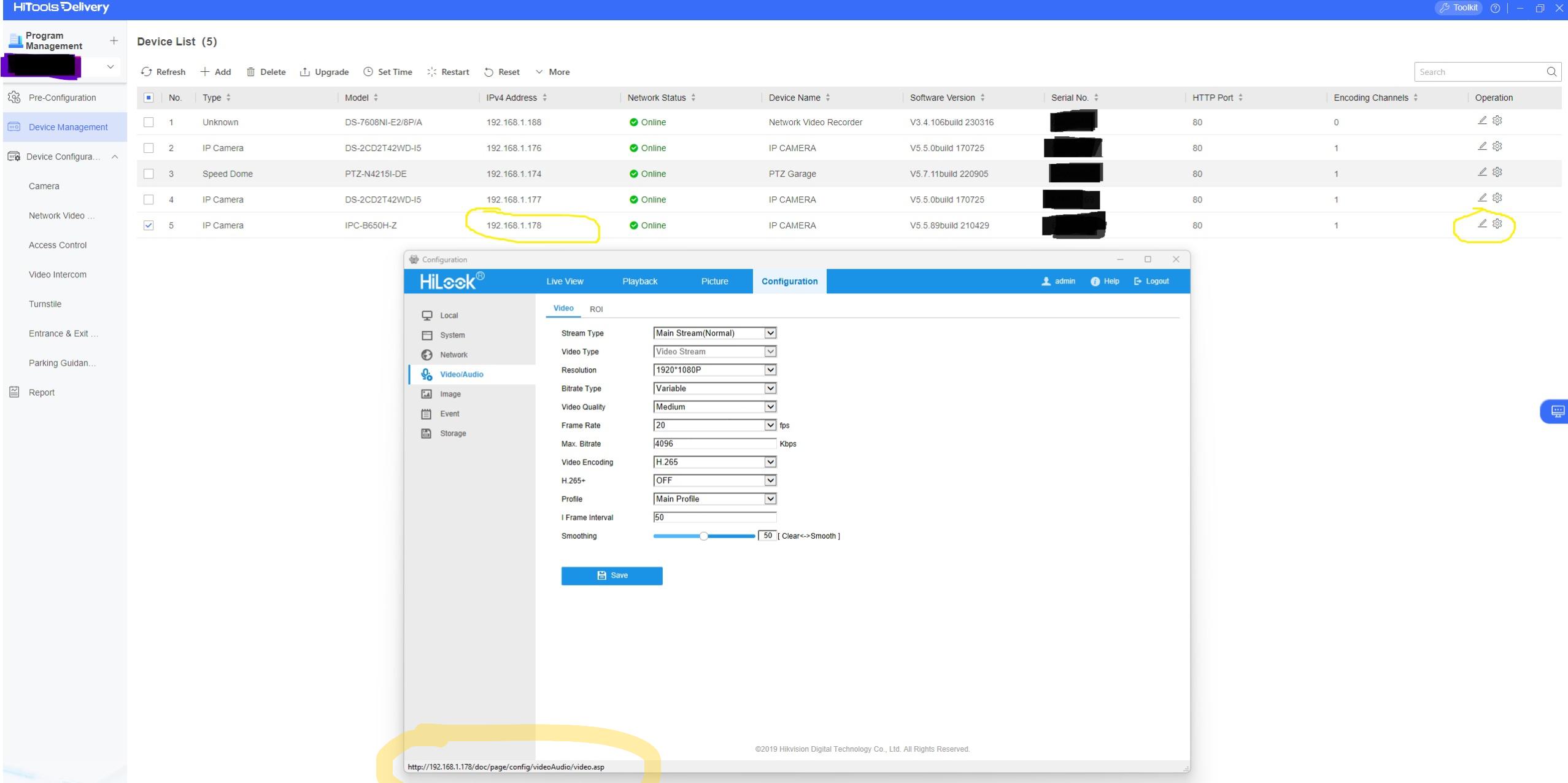Open Storage section in HiLook sidebar

452,433
